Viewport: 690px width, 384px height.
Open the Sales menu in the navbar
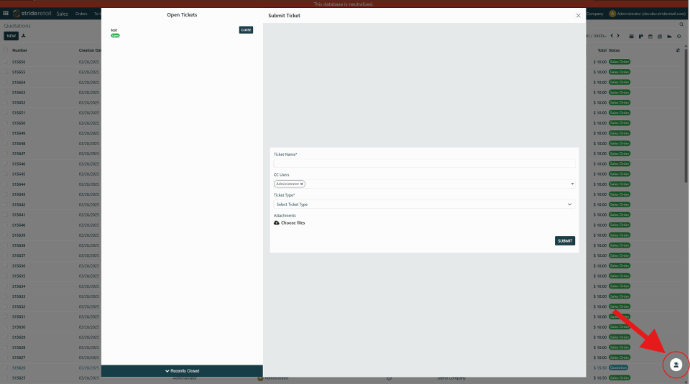pos(62,14)
